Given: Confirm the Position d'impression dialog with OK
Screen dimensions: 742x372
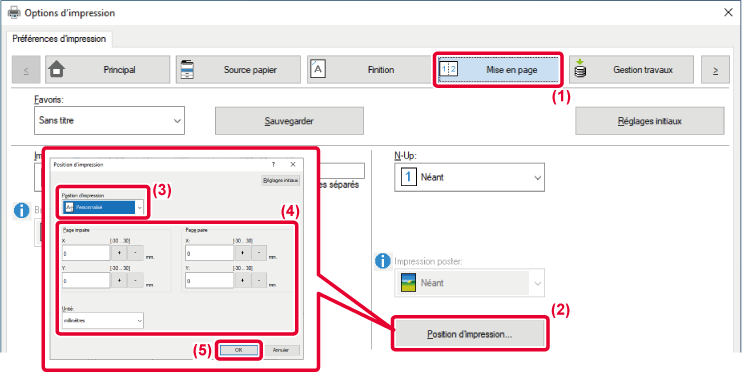Looking at the screenshot, I should (238, 350).
